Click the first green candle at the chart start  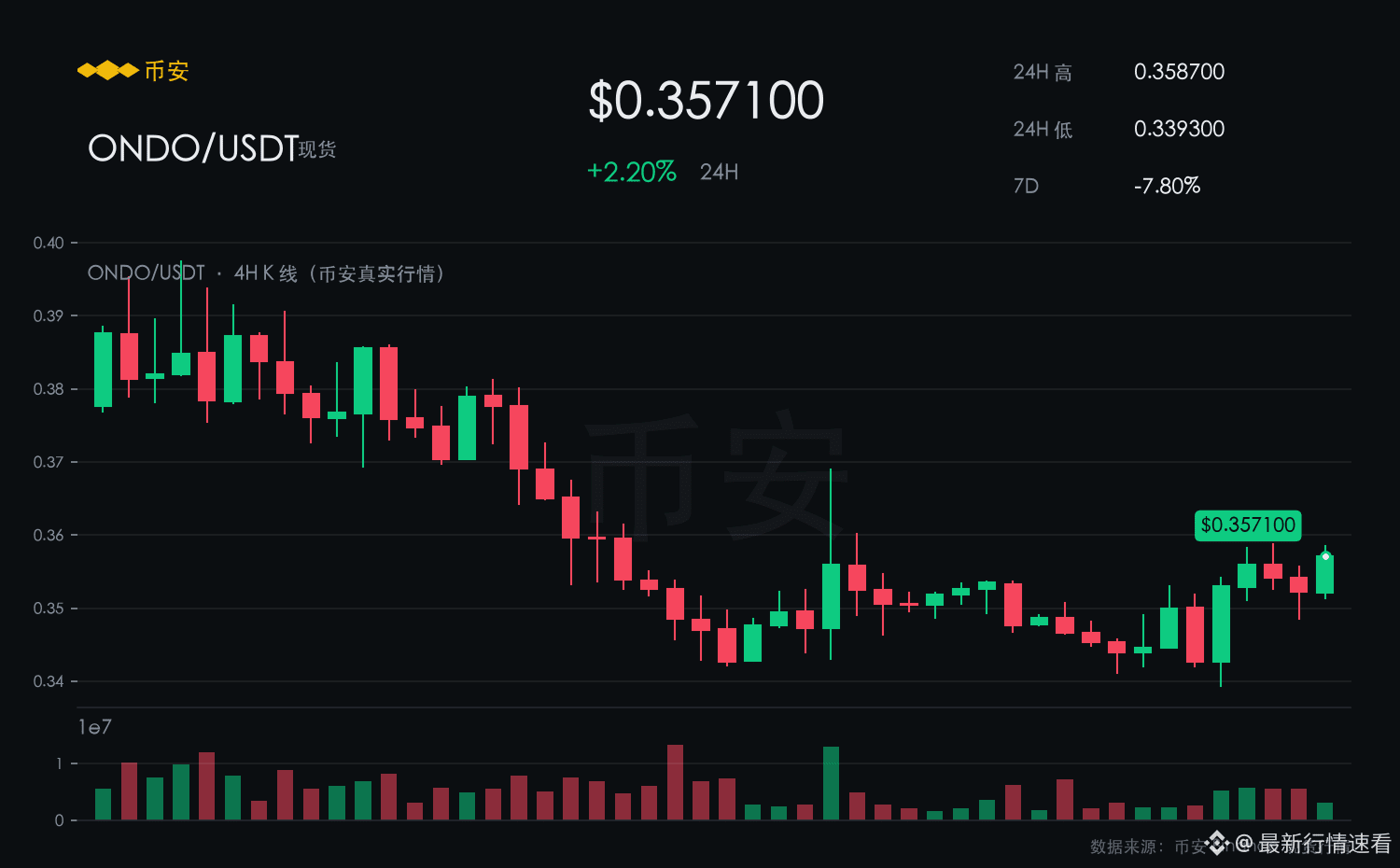click(103, 370)
